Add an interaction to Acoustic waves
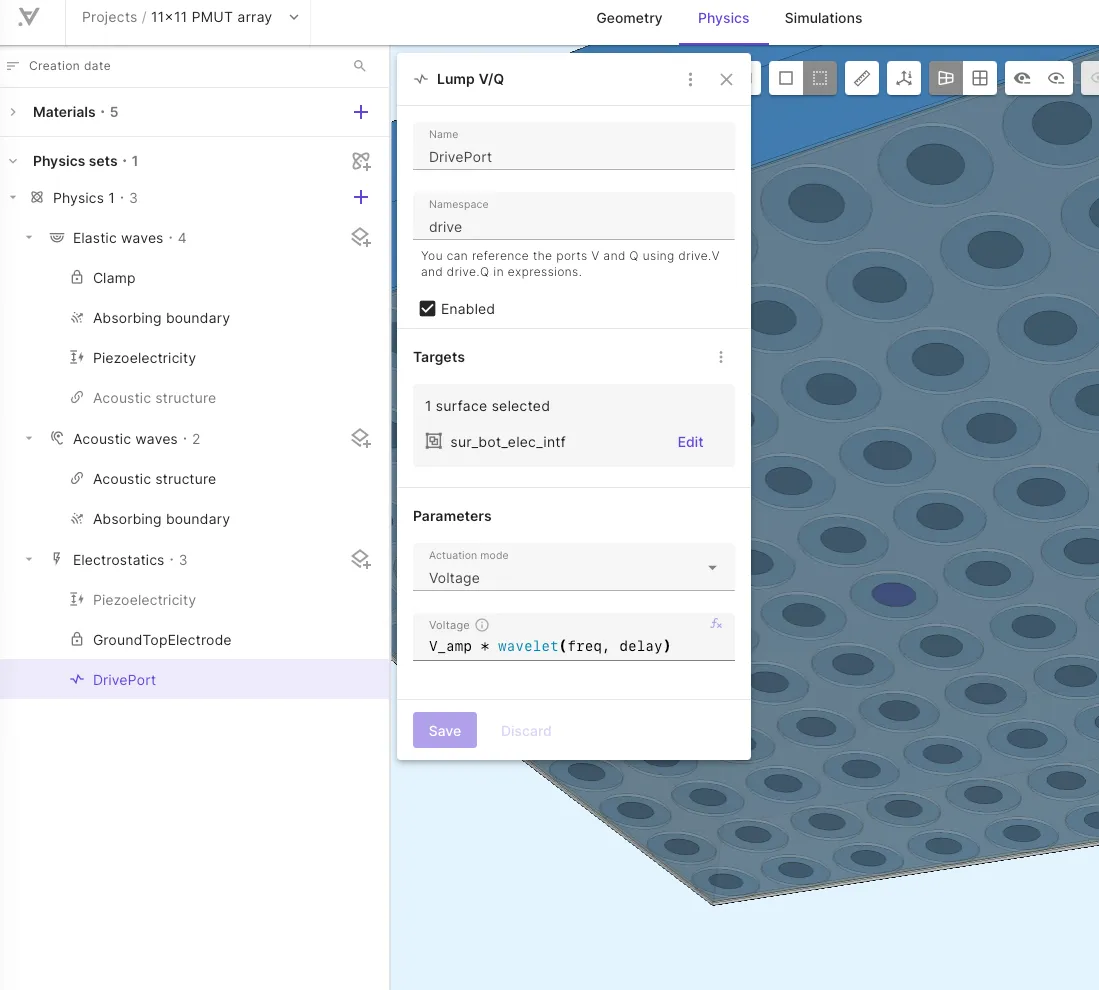 (361, 439)
